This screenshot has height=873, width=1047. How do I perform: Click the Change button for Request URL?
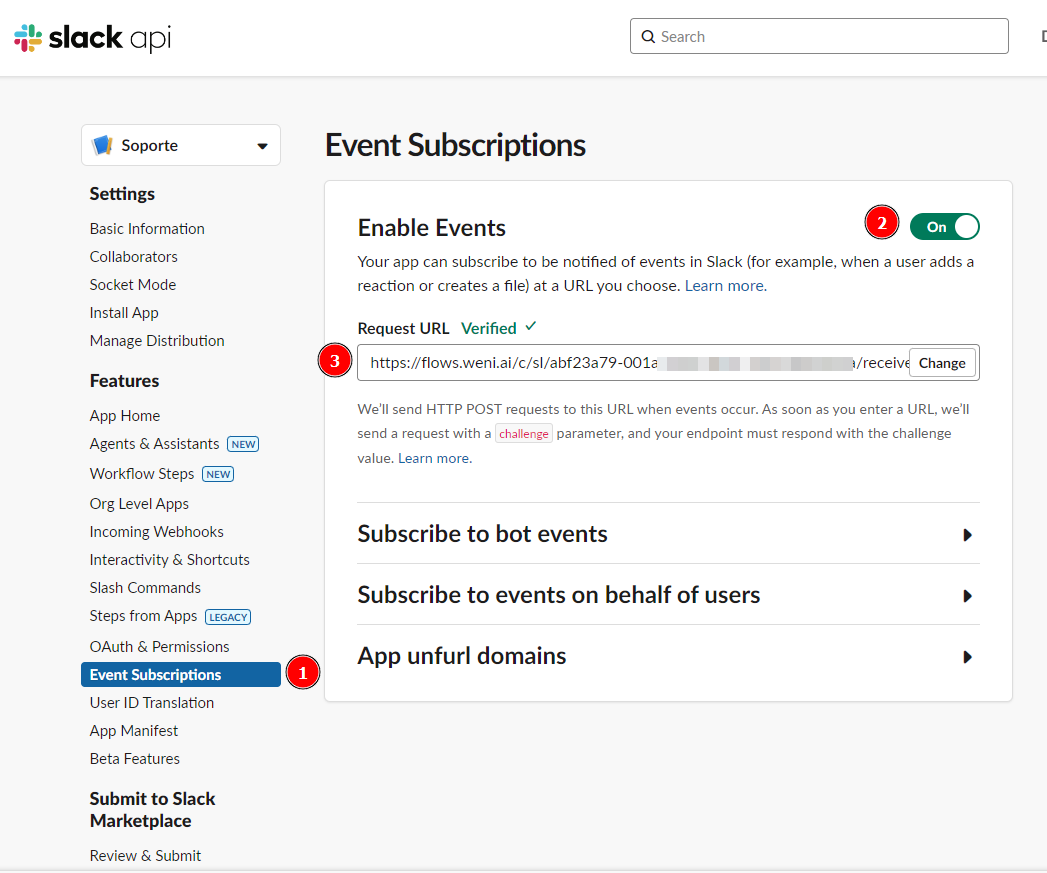point(942,363)
